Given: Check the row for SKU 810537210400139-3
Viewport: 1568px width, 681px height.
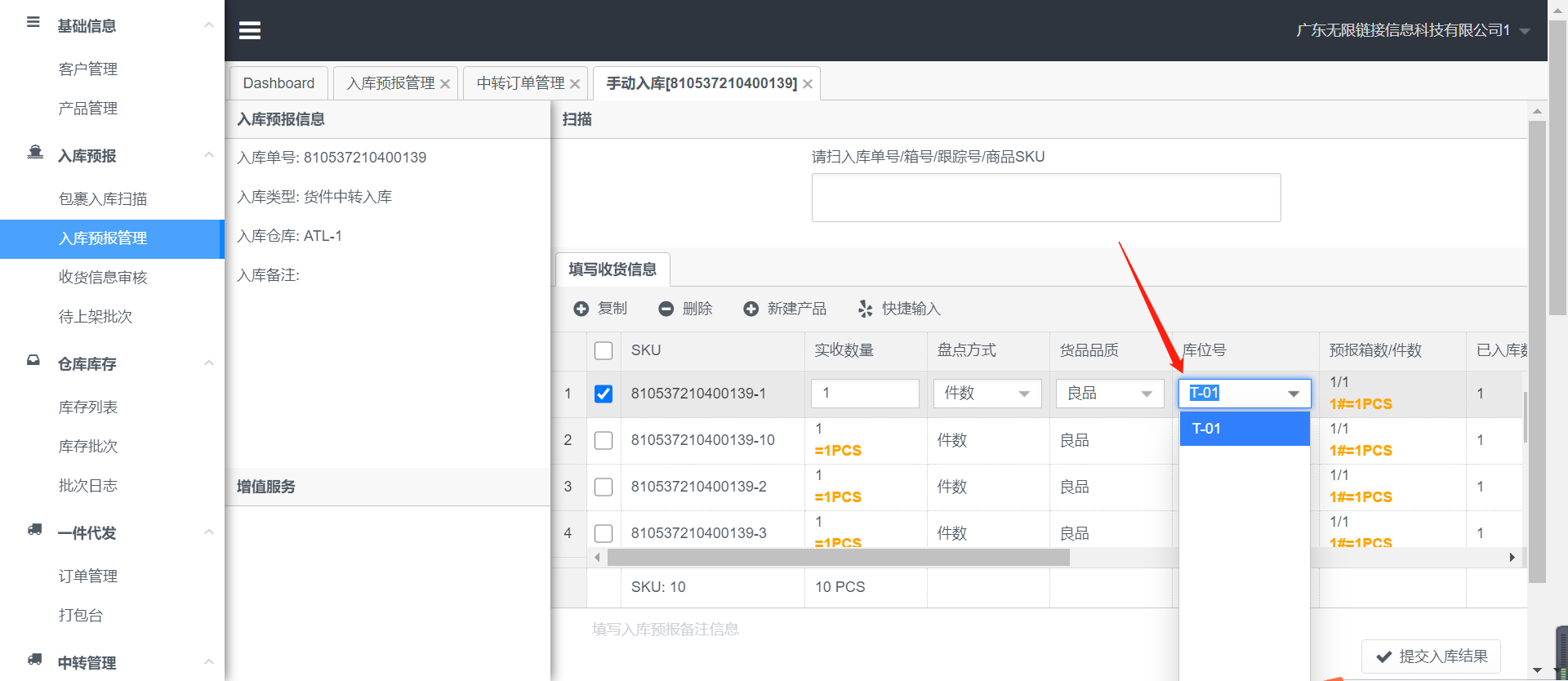Looking at the screenshot, I should click(604, 533).
